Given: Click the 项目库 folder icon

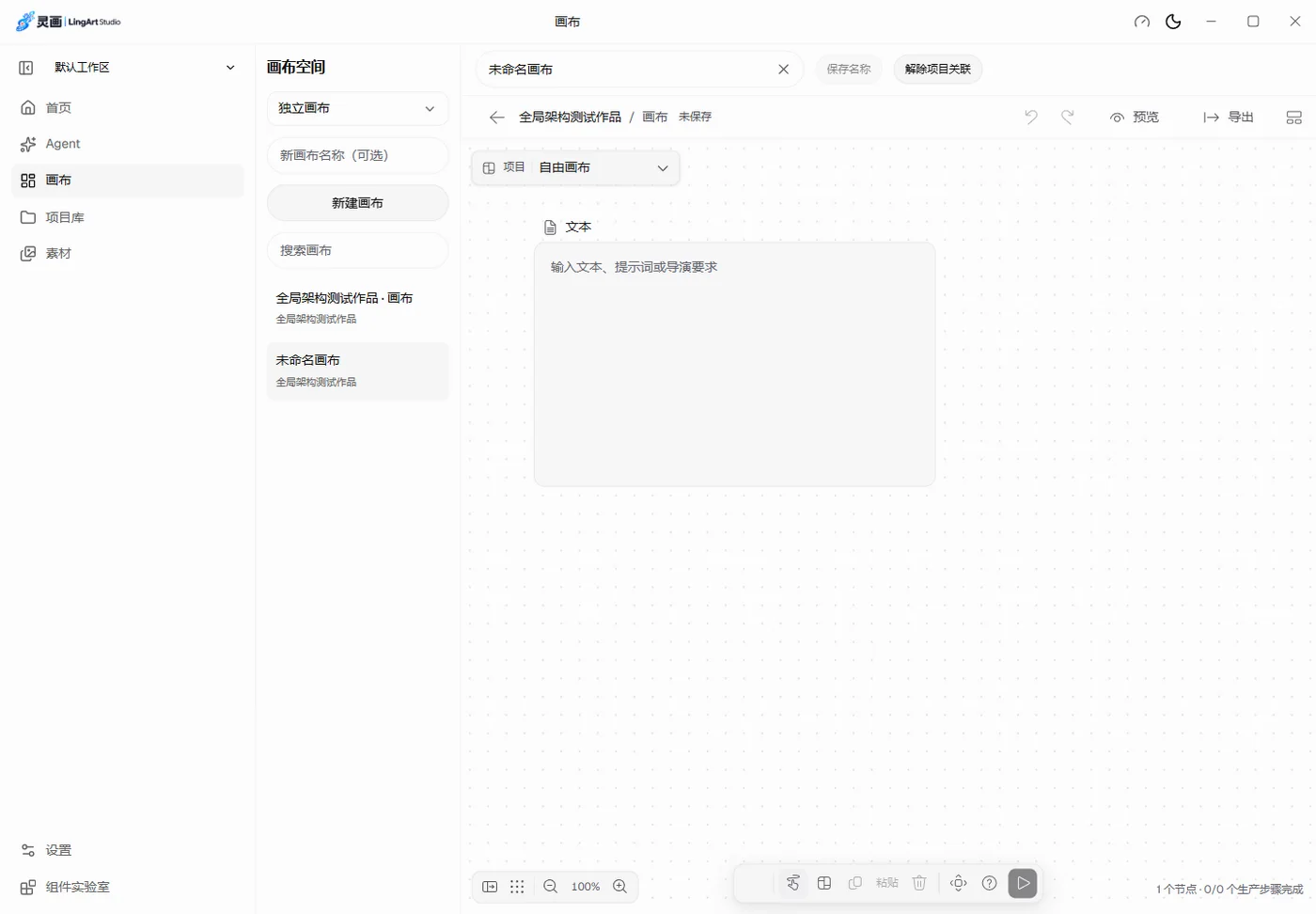Looking at the screenshot, I should tap(28, 217).
